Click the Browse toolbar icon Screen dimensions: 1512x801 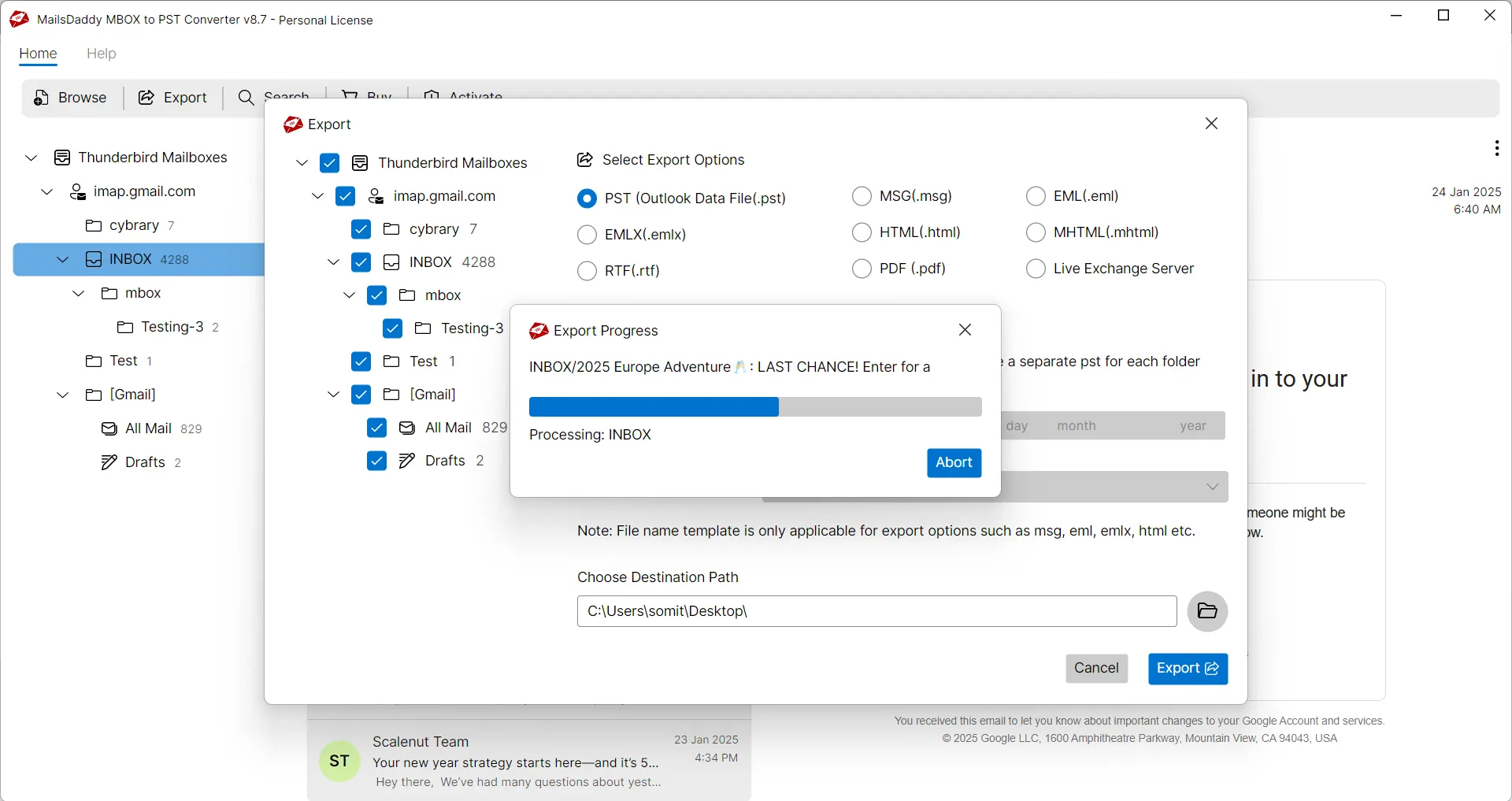click(x=42, y=98)
